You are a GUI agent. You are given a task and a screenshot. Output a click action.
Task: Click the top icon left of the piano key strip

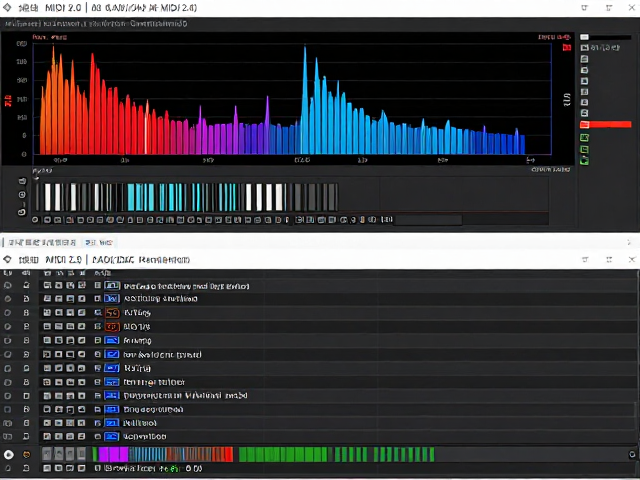pyautogui.click(x=22, y=181)
